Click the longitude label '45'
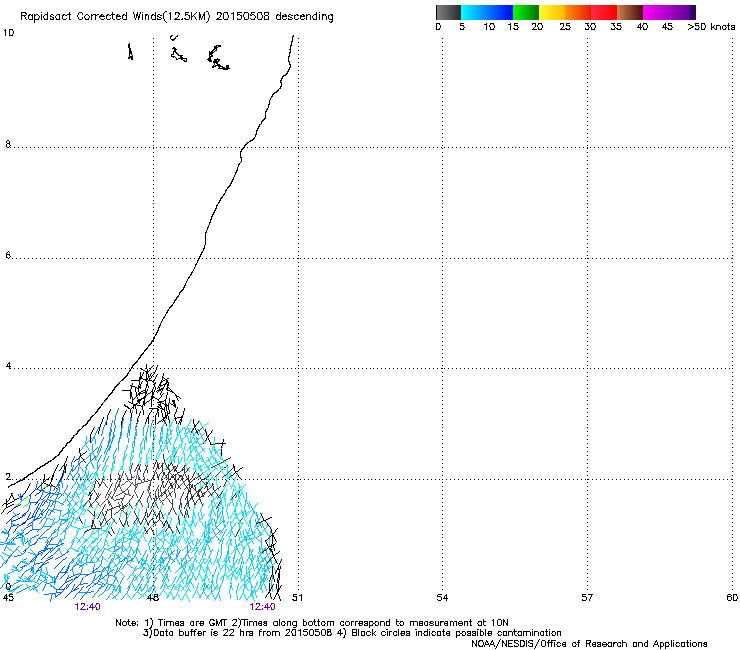Viewport: 740px width, 650px height. point(8,598)
